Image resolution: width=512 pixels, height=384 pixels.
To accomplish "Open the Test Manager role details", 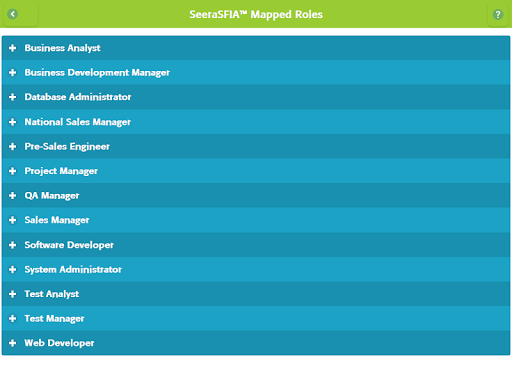I will coord(256,318).
